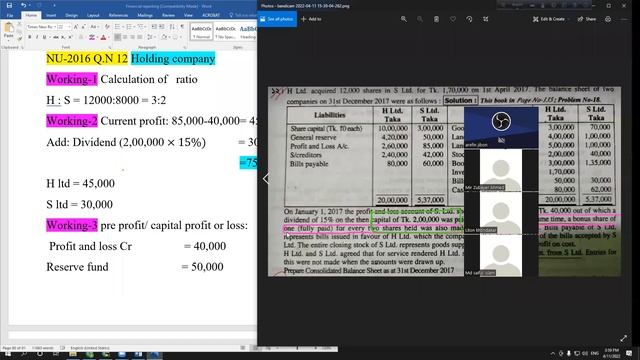Open the numbering list dropdown

tap(135, 27)
